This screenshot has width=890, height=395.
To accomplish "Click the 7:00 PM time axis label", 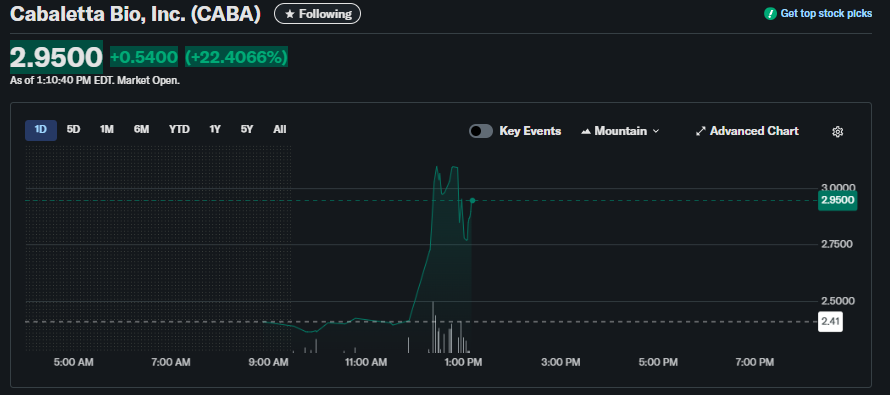I will coord(755,362).
